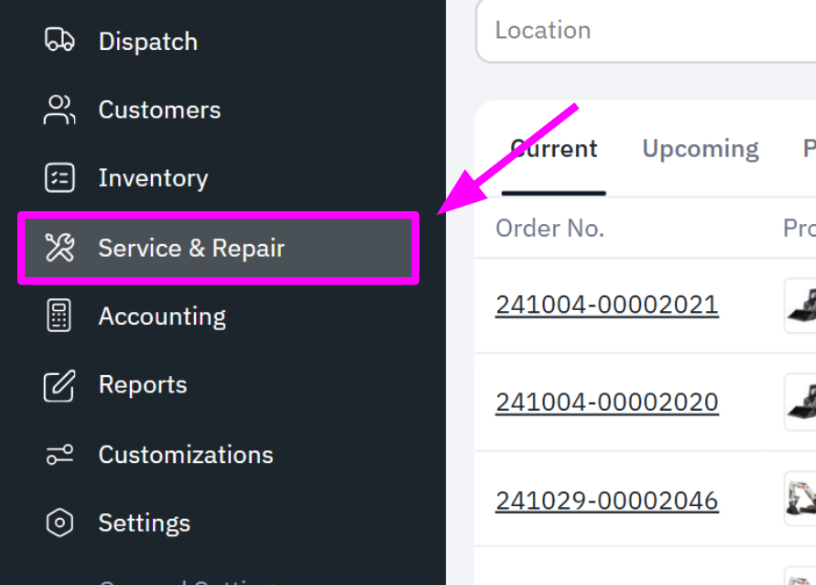Open Reports via its pencil icon
This screenshot has width=816, height=585.
(59, 385)
